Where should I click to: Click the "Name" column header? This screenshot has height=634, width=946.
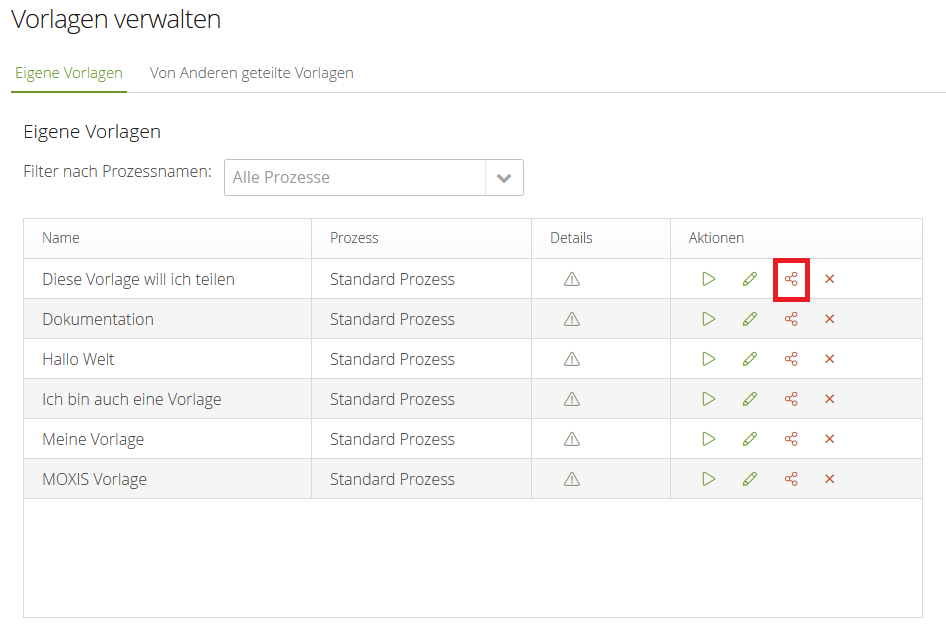[x=60, y=238]
